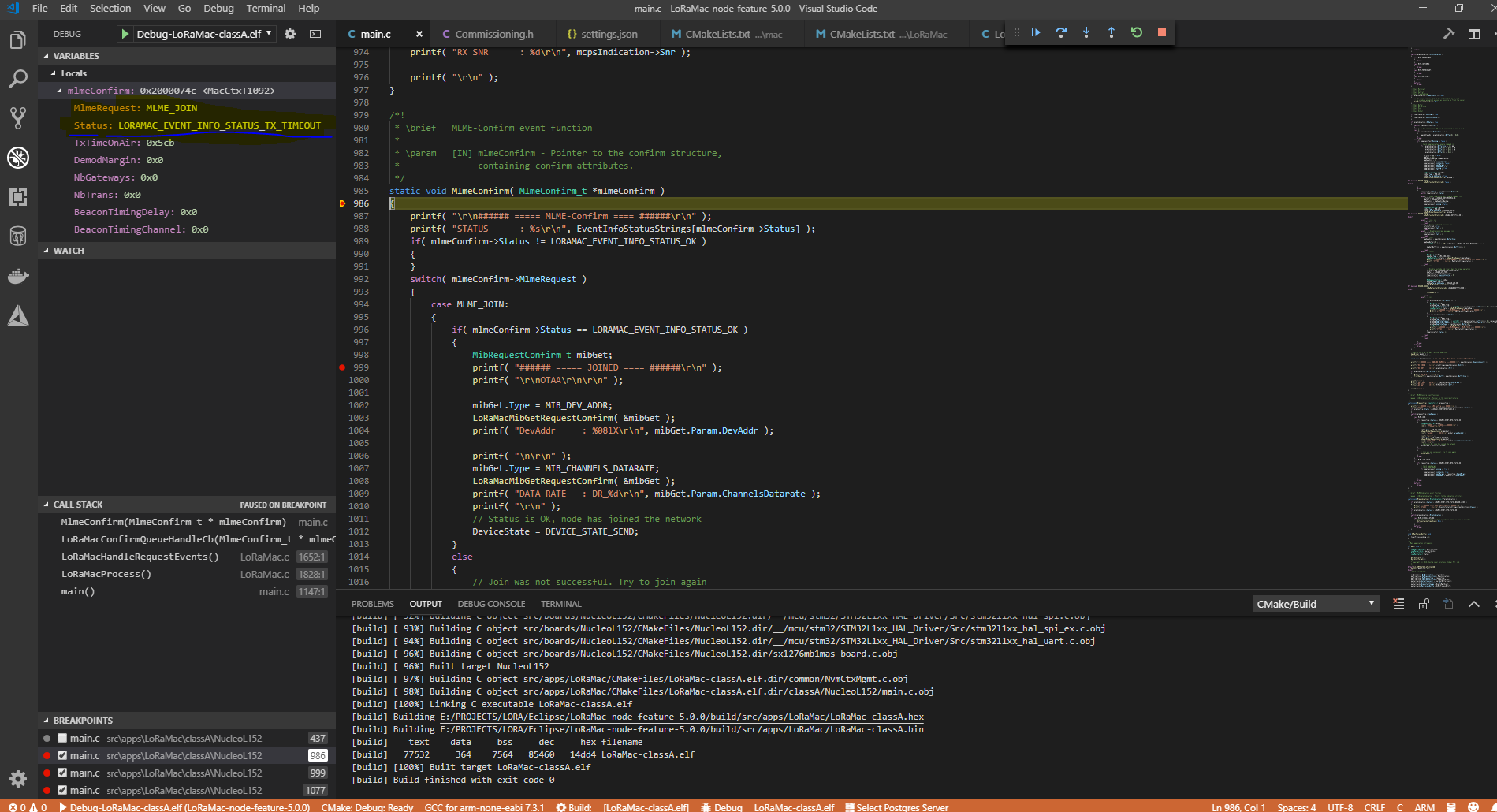1497x812 pixels.
Task: Open the Search view in the activity bar
Action: (18, 78)
